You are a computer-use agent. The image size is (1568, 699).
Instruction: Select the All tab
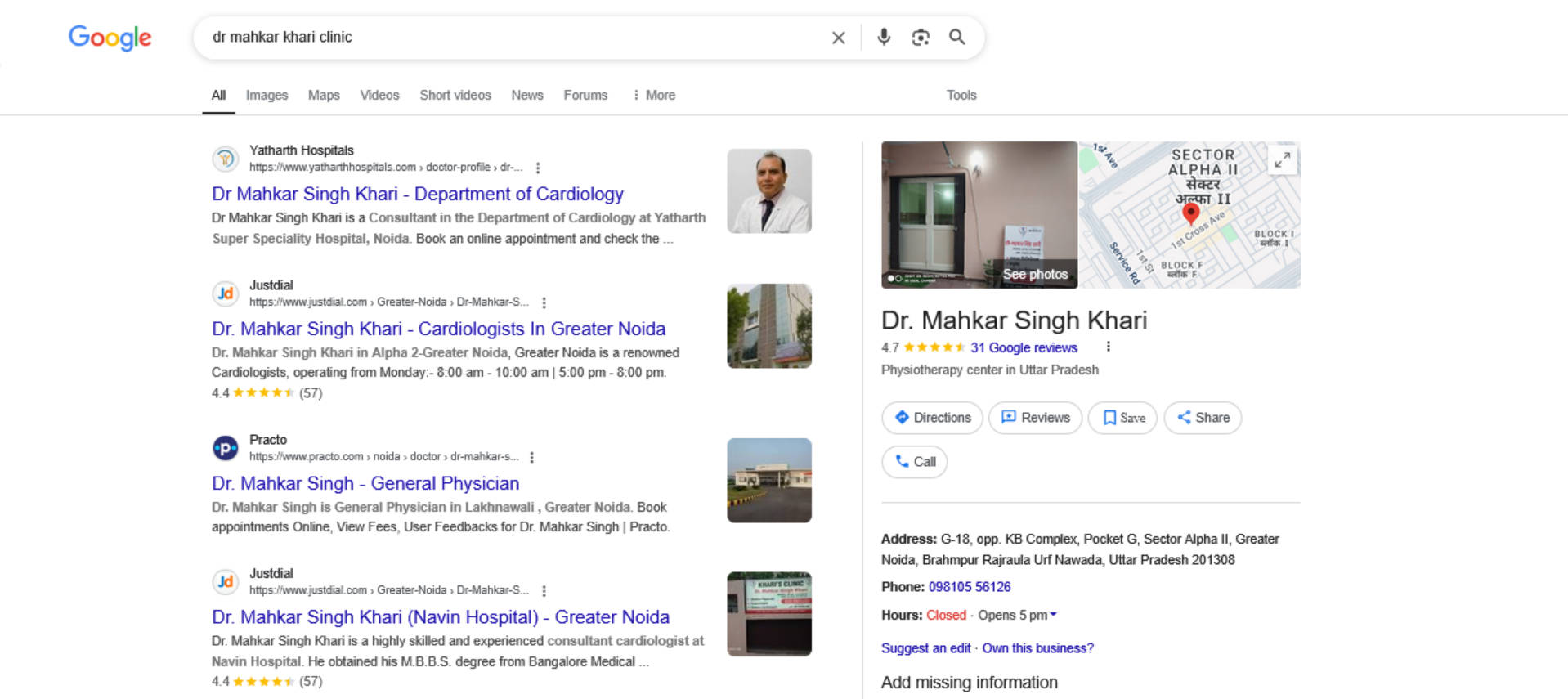(x=218, y=96)
